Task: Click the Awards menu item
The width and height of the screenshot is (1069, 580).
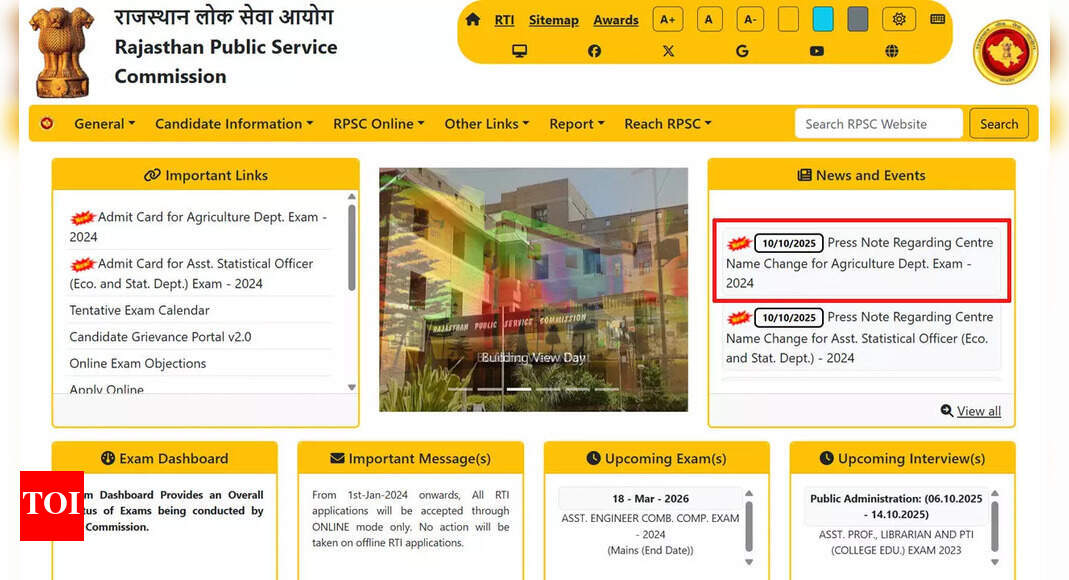Action: coord(615,19)
